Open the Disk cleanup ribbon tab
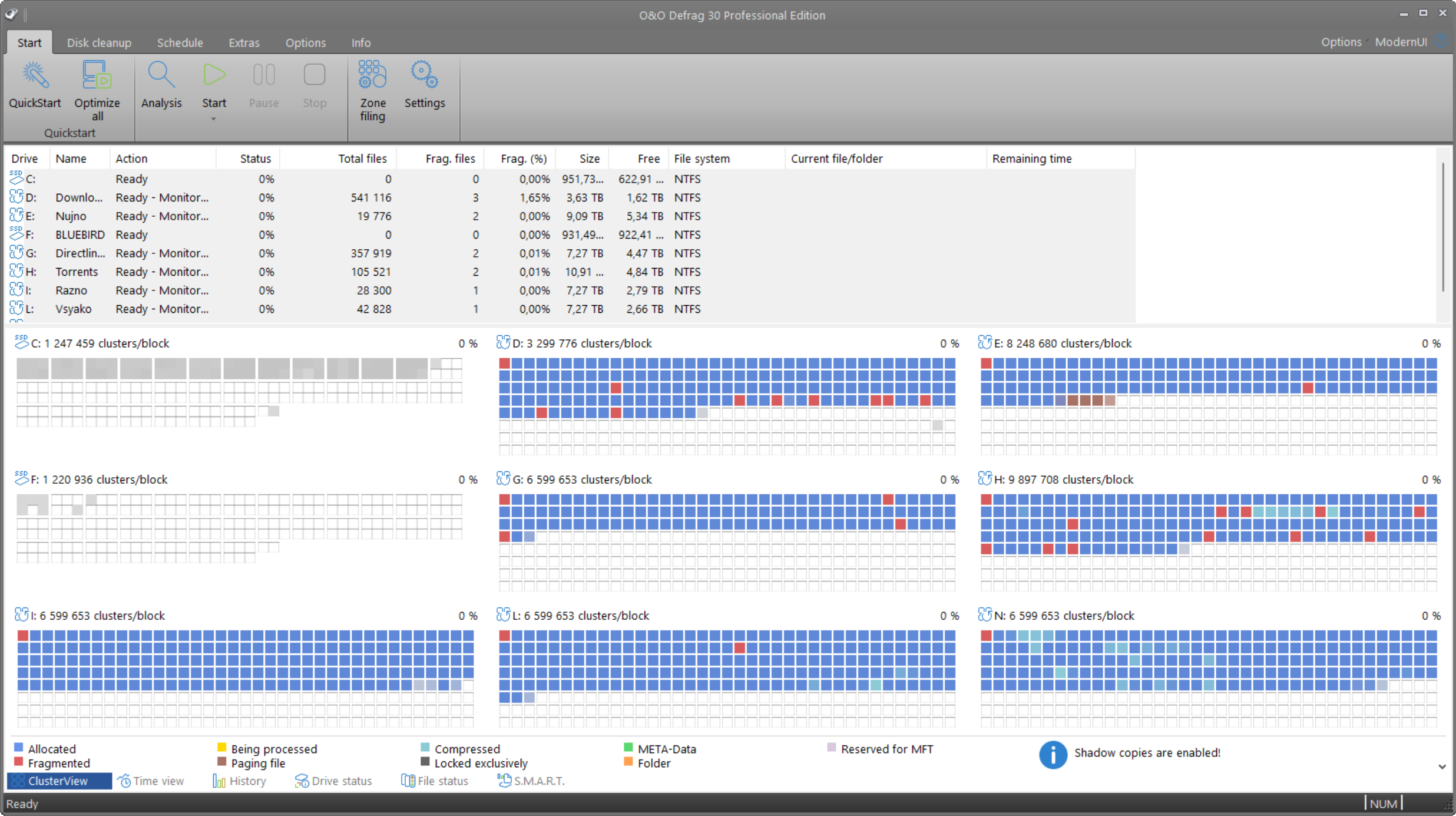This screenshot has width=1456, height=816. 99,42
